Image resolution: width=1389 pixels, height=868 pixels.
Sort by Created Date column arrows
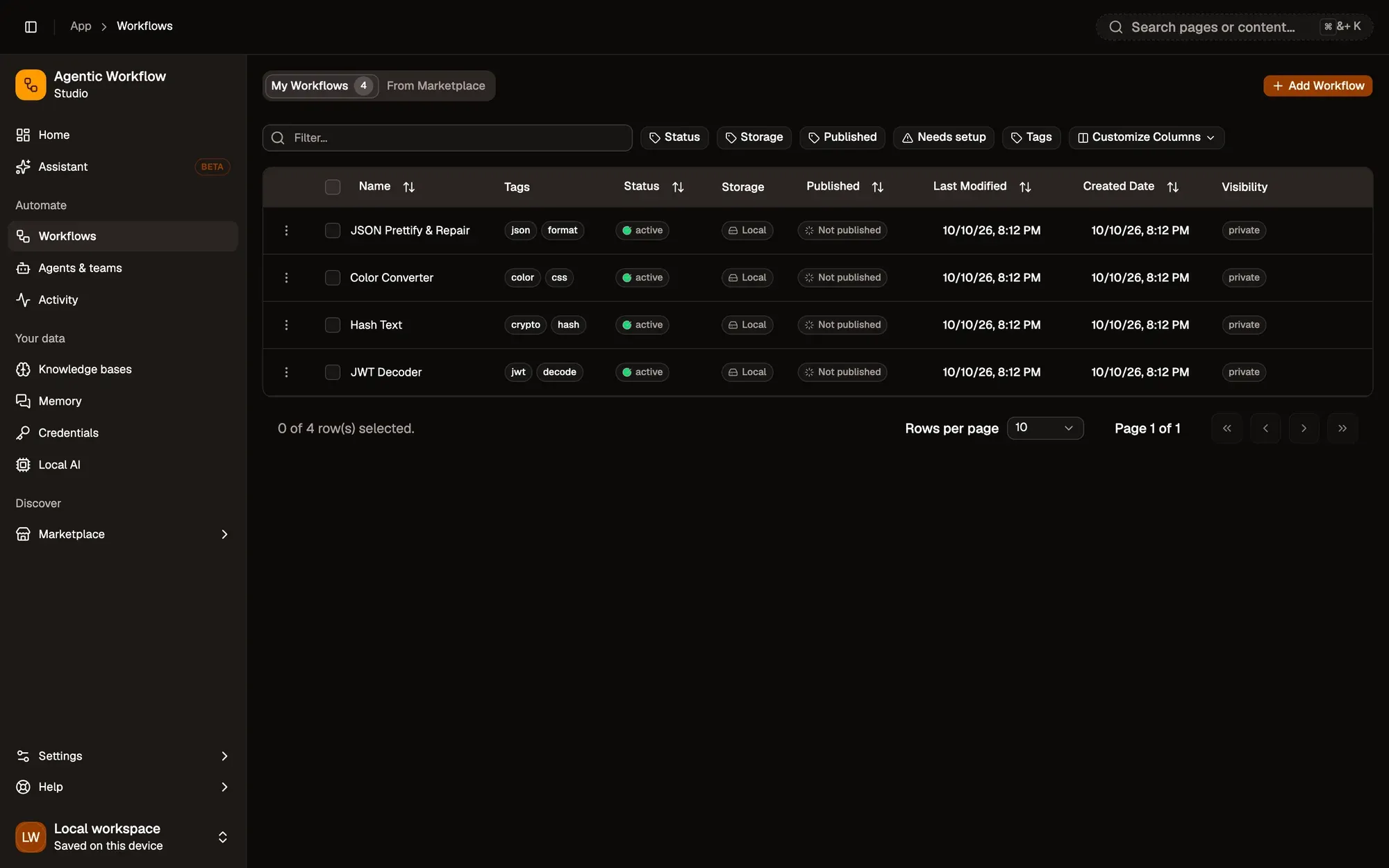click(x=1172, y=187)
